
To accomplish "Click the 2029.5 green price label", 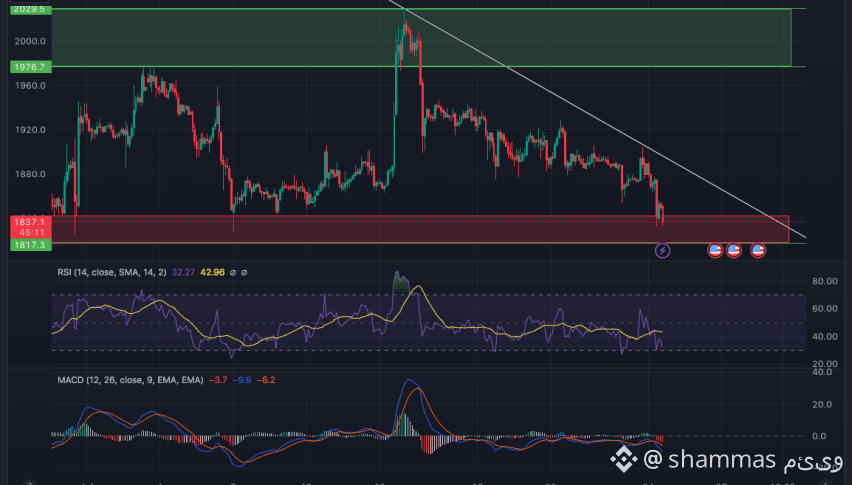I will pos(30,9).
